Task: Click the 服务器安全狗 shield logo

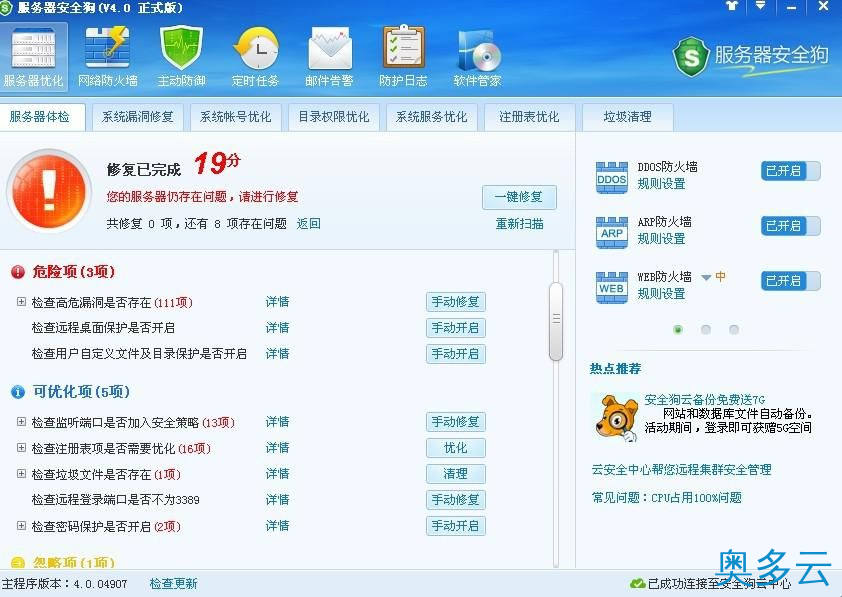Action: click(691, 56)
